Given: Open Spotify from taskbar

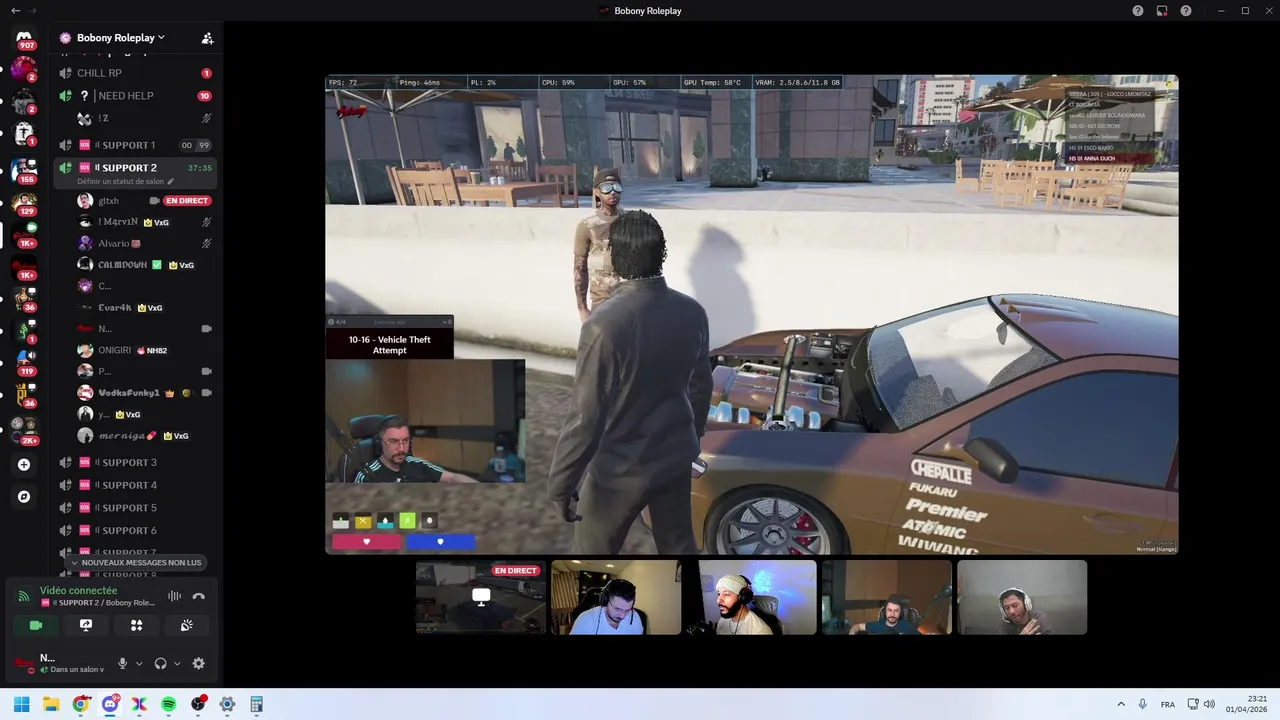Looking at the screenshot, I should point(169,704).
